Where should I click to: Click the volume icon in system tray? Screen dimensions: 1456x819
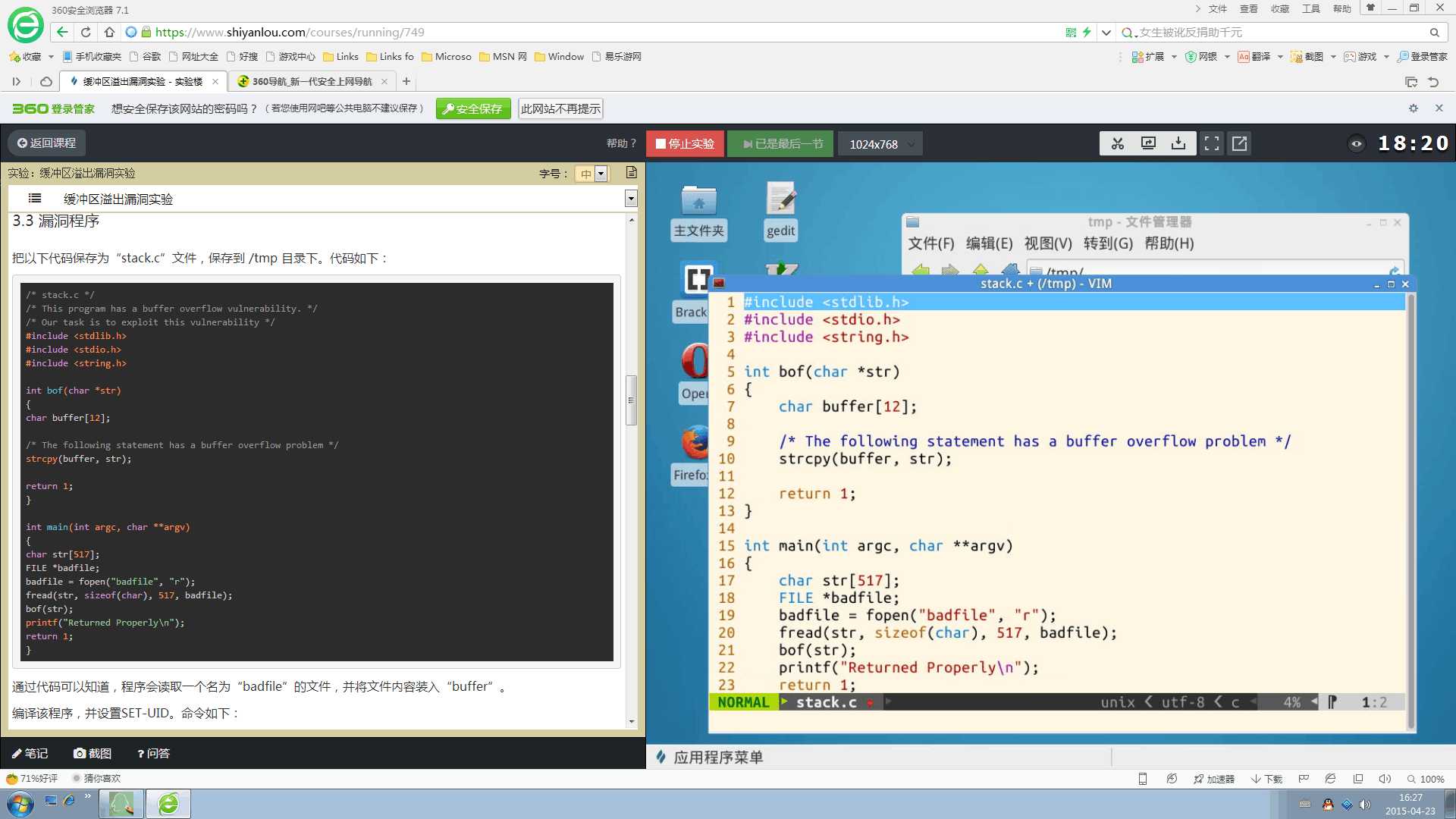(1365, 805)
